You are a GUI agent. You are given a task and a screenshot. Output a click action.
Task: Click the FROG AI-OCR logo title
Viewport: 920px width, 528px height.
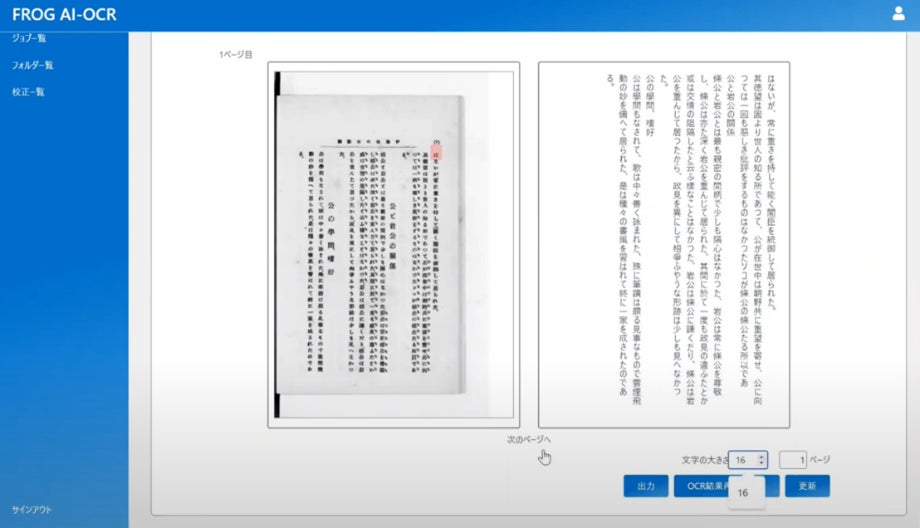[x=64, y=15]
